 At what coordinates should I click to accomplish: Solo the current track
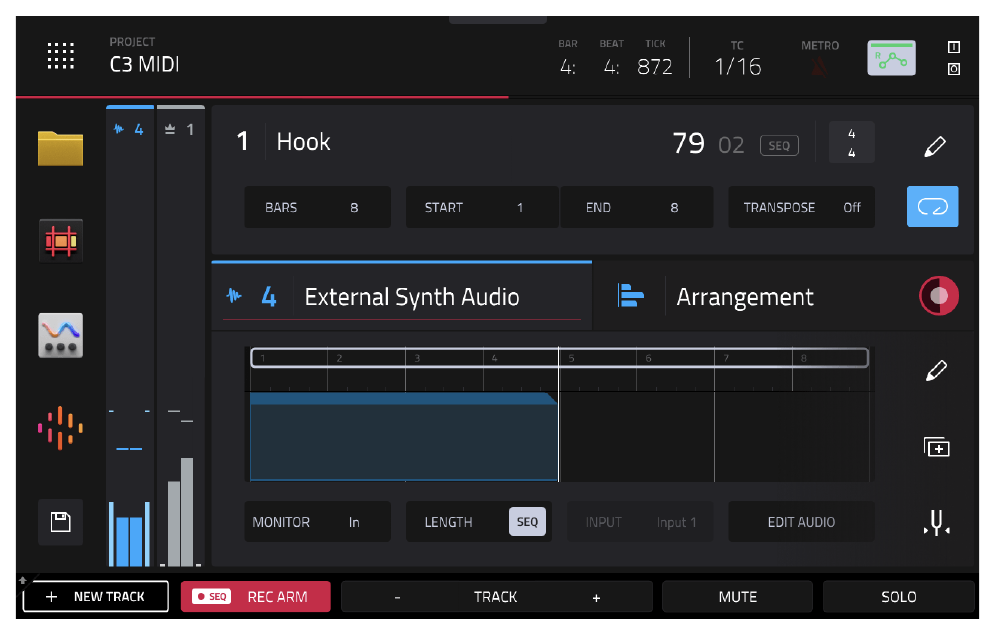pyautogui.click(x=898, y=597)
